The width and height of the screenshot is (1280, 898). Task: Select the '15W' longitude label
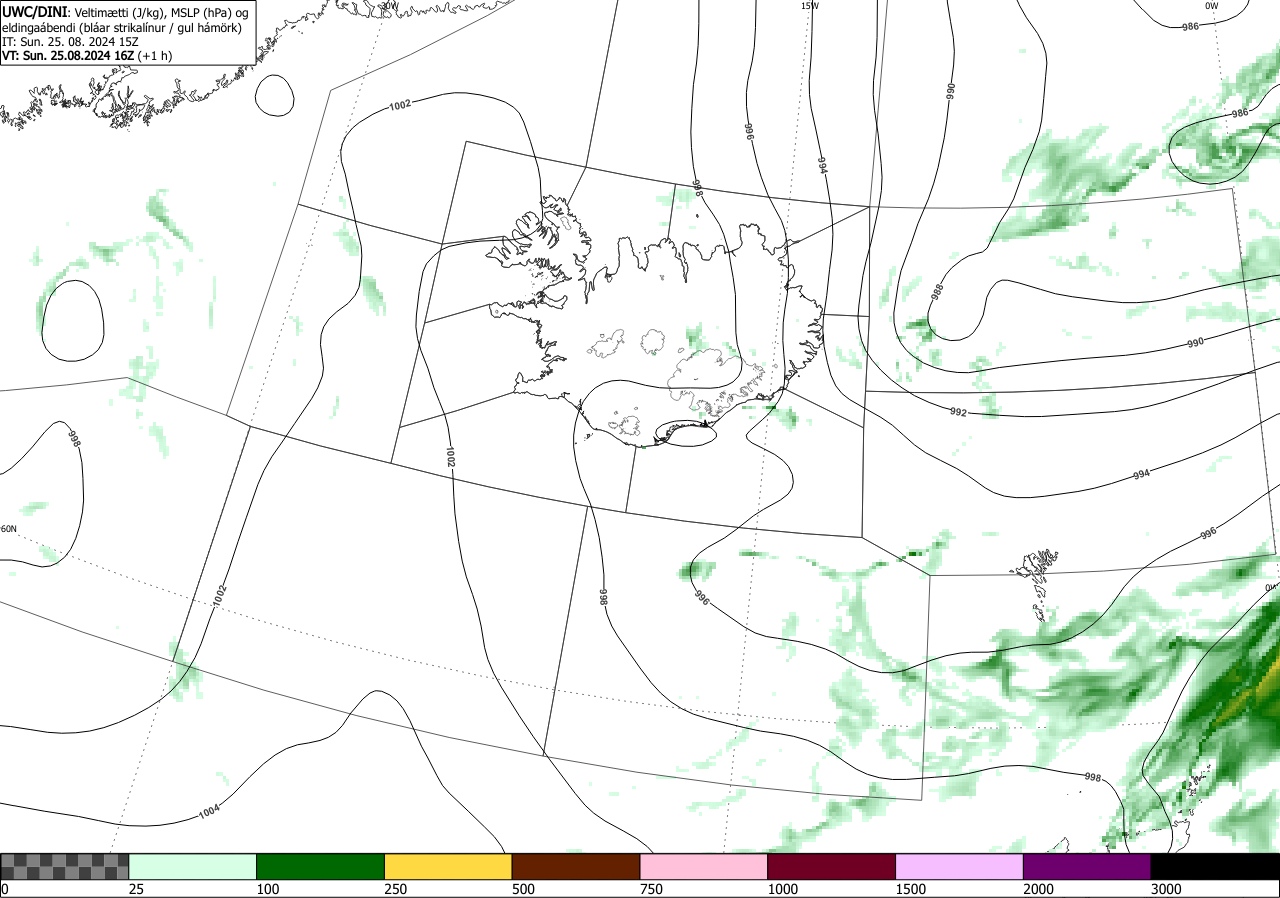(x=809, y=6)
